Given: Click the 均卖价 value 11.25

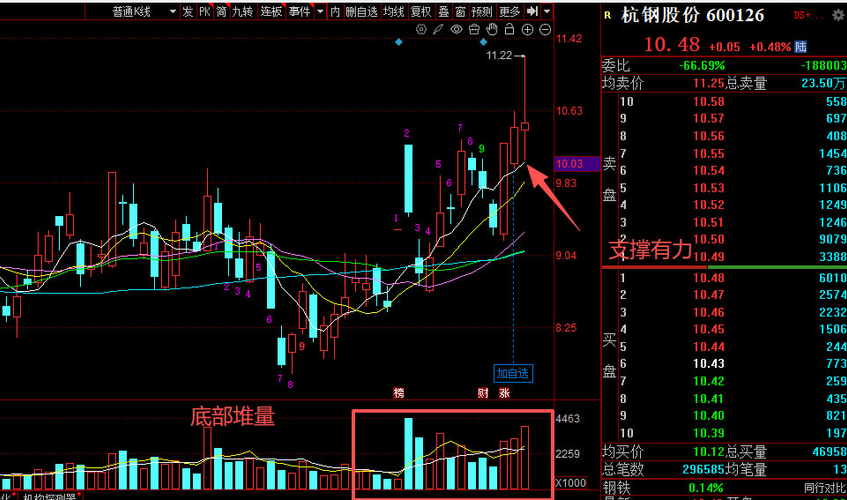Looking at the screenshot, I should click(x=709, y=83).
